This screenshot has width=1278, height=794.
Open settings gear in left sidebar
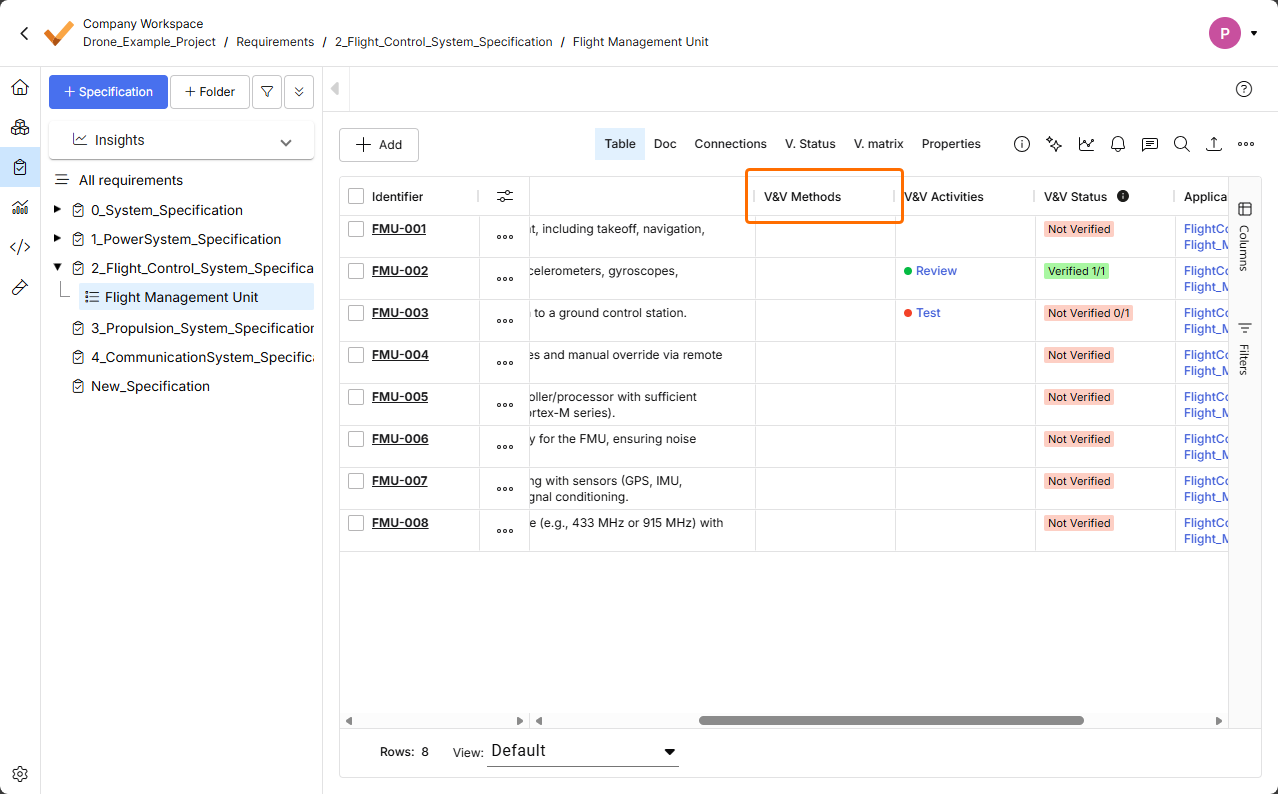coord(20,774)
